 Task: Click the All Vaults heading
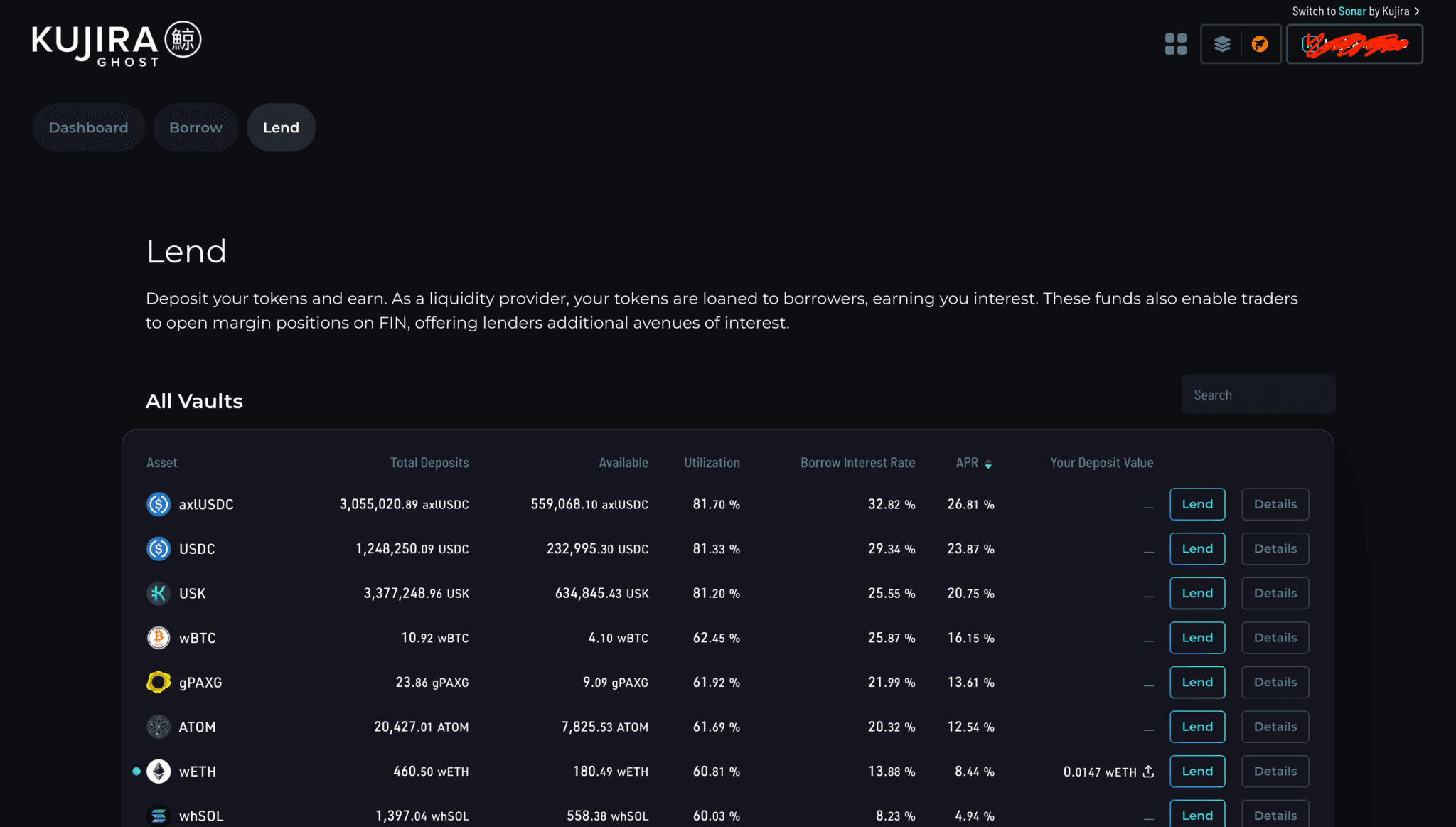coord(194,401)
